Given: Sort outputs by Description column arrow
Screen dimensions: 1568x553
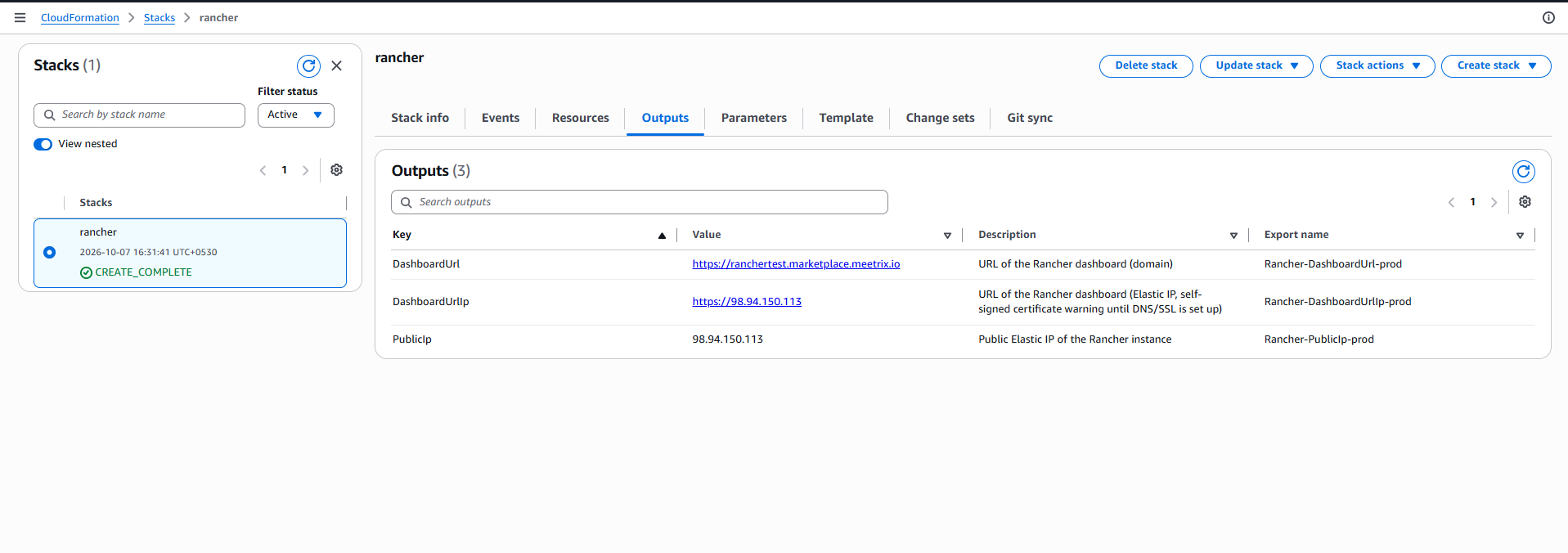Looking at the screenshot, I should 1233,236.
